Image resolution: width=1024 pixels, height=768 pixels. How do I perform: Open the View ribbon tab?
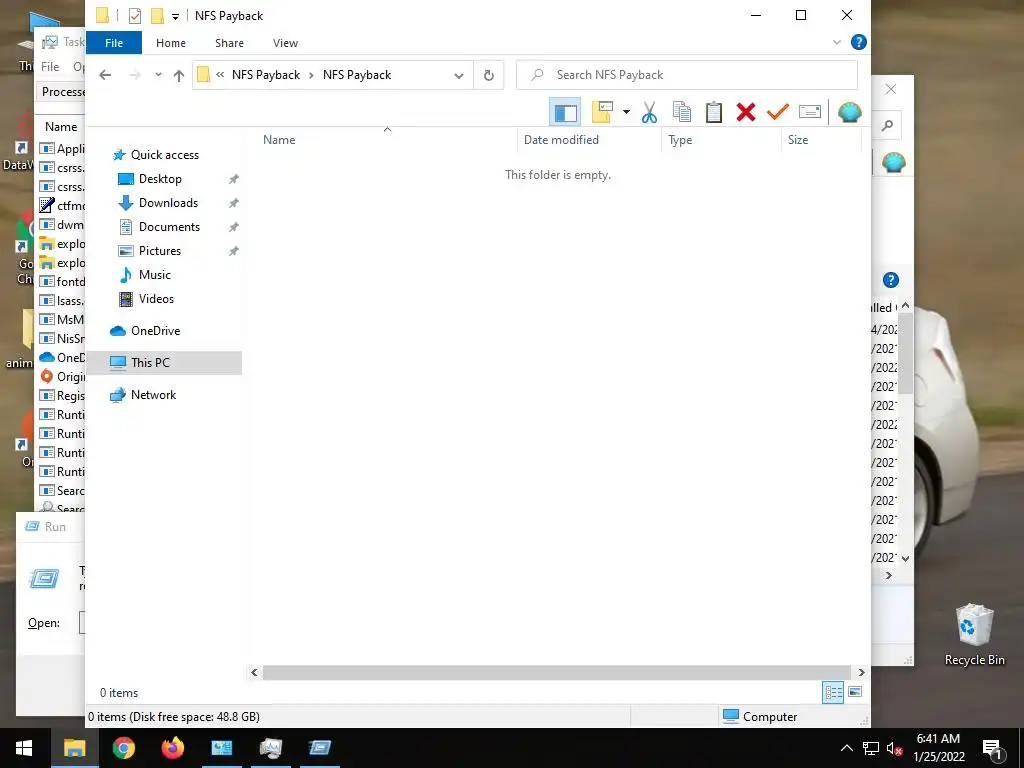pyautogui.click(x=285, y=43)
